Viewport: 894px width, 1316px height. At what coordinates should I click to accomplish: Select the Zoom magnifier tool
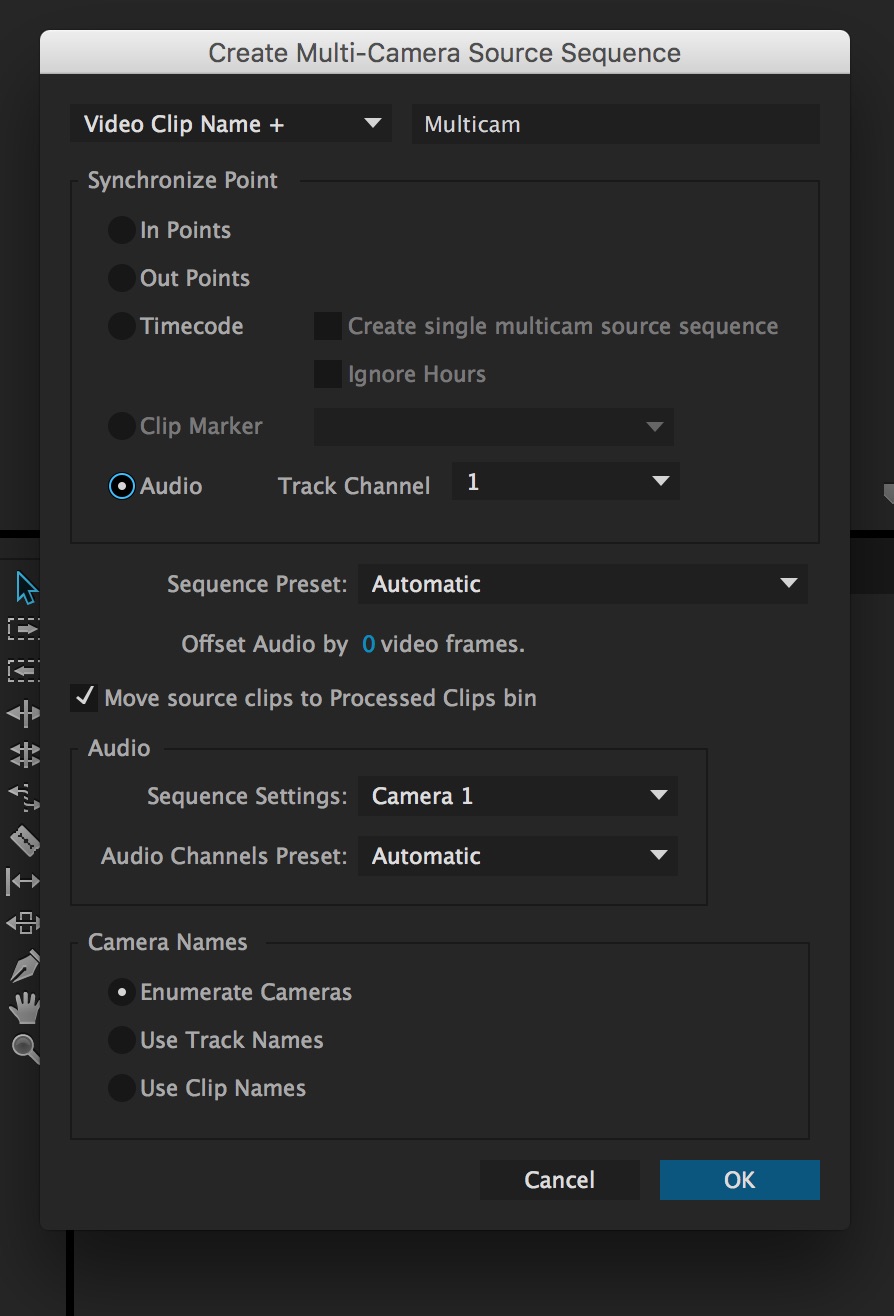[x=24, y=1048]
